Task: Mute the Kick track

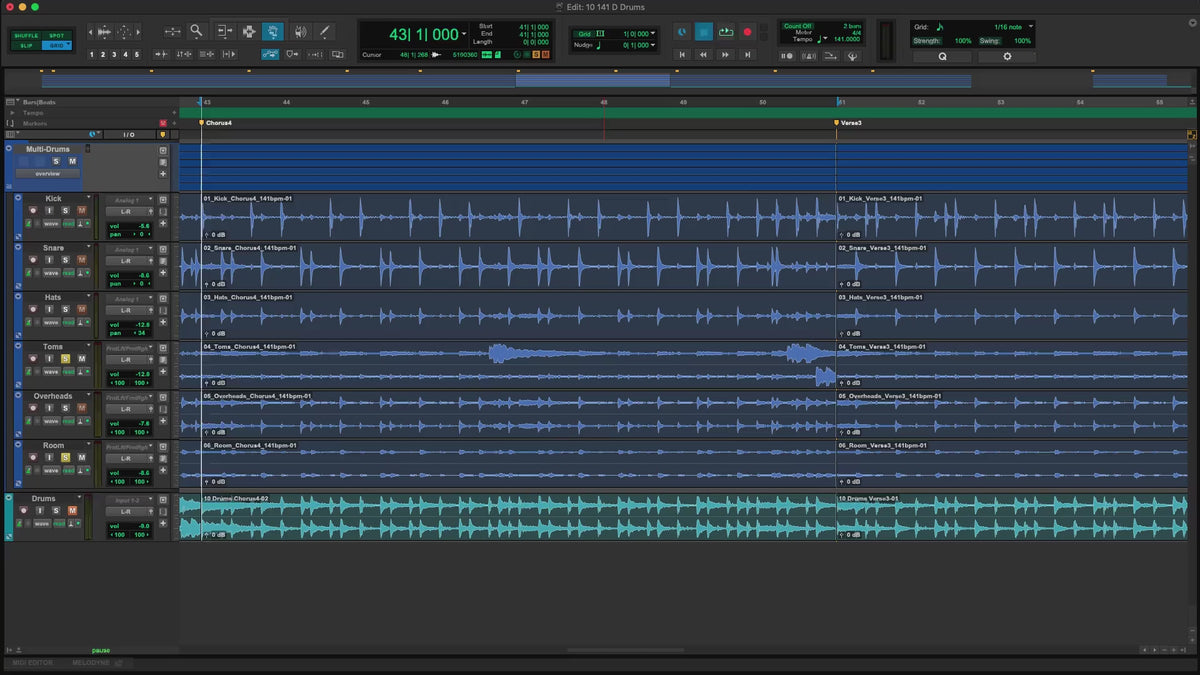Action: tap(81, 210)
